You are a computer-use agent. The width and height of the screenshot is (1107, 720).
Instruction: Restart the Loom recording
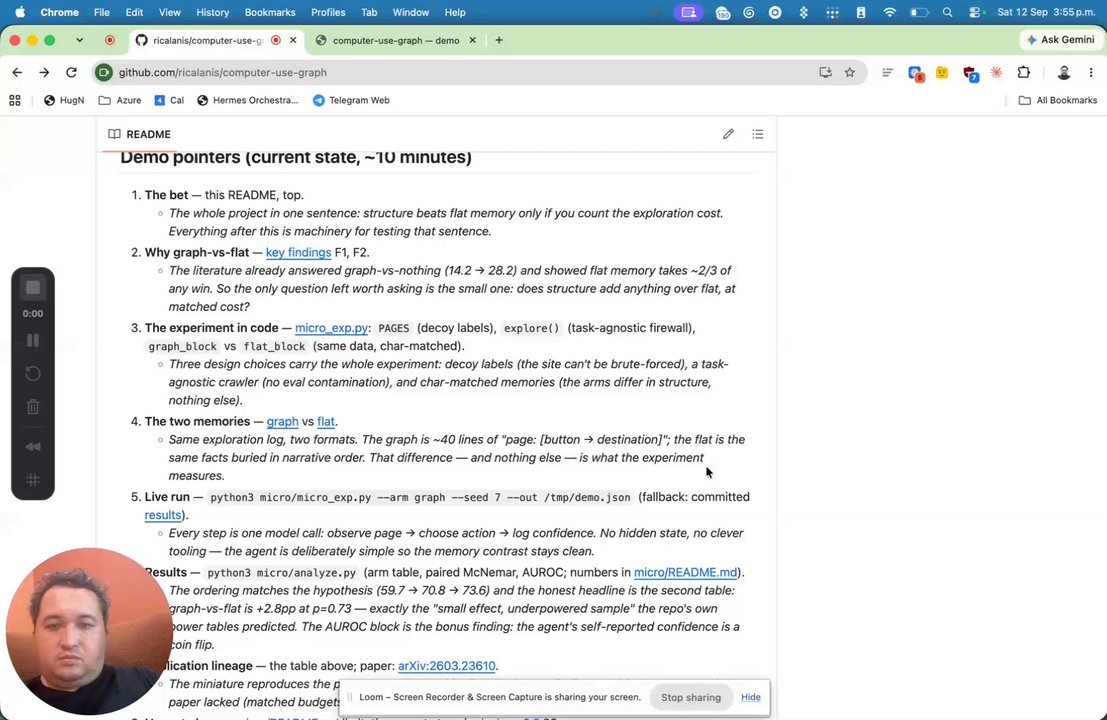pos(32,373)
